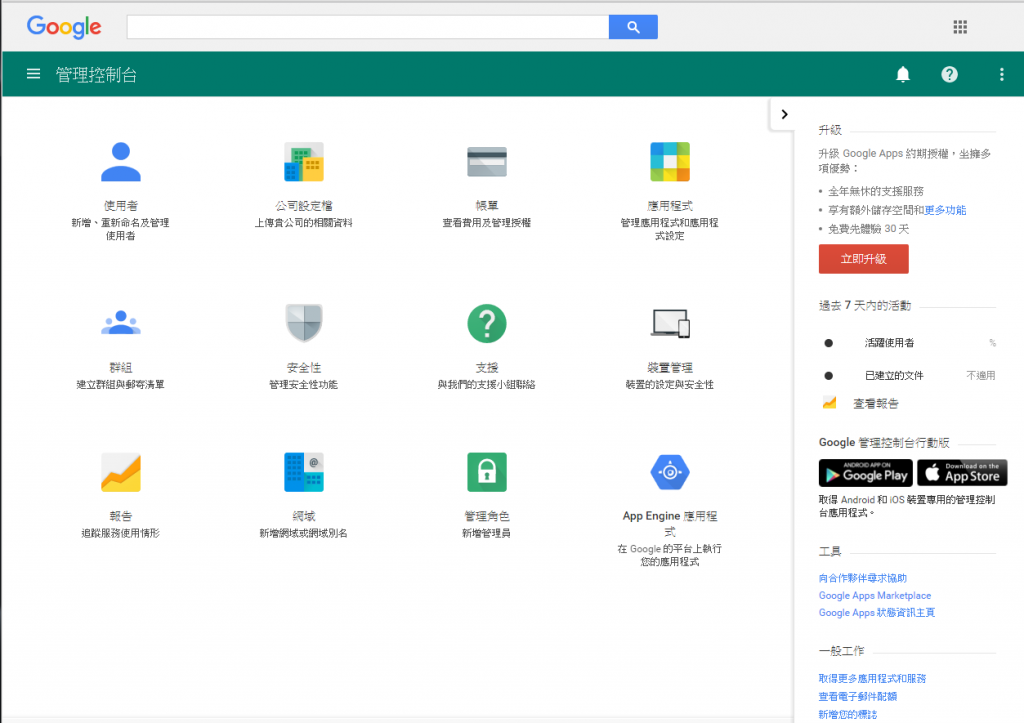Open the Google Apps 狀態資訊主頁 link
Viewport: 1024px width, 723px height.
876,613
